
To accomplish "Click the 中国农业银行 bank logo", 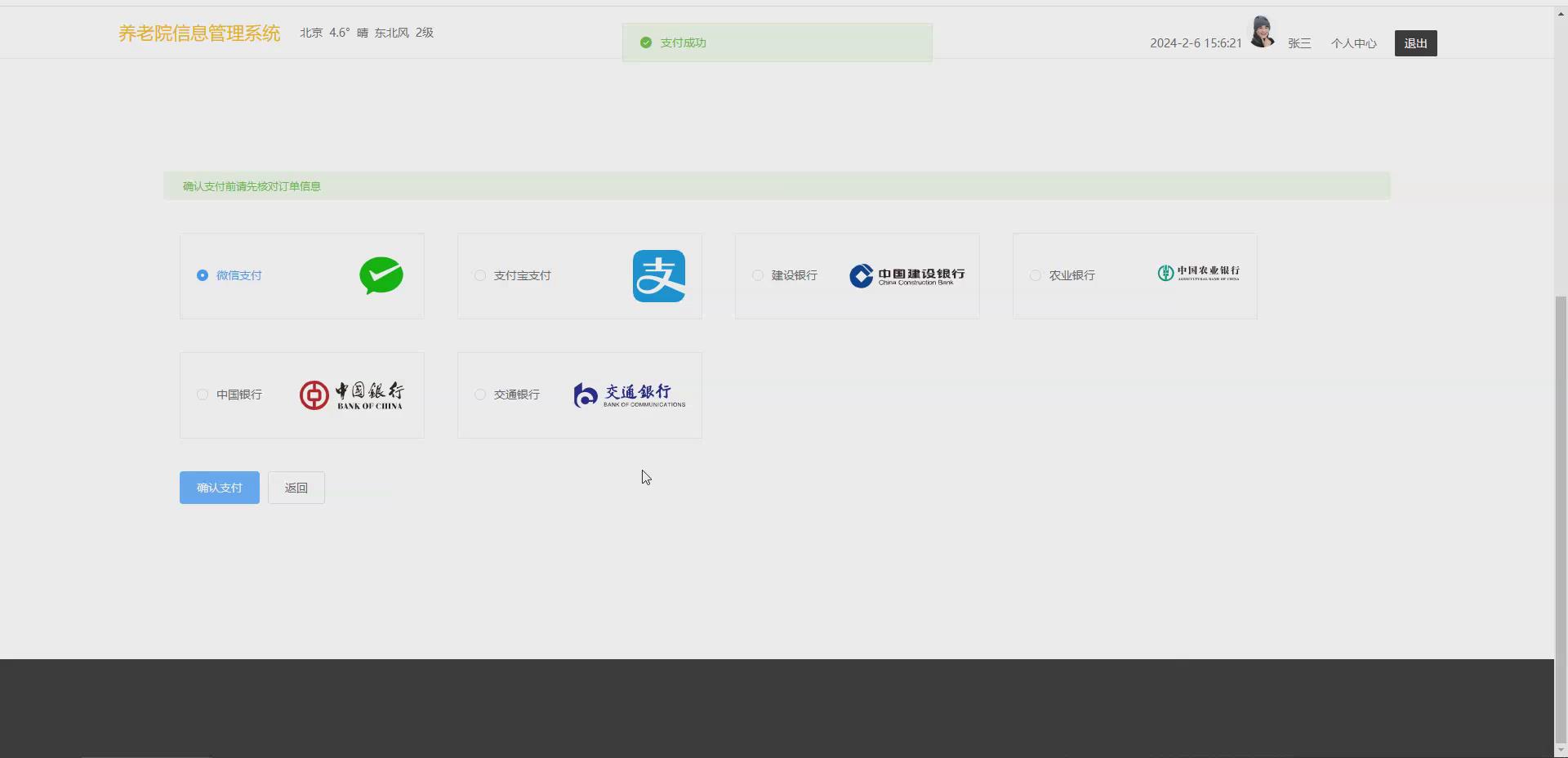I will click(1197, 272).
